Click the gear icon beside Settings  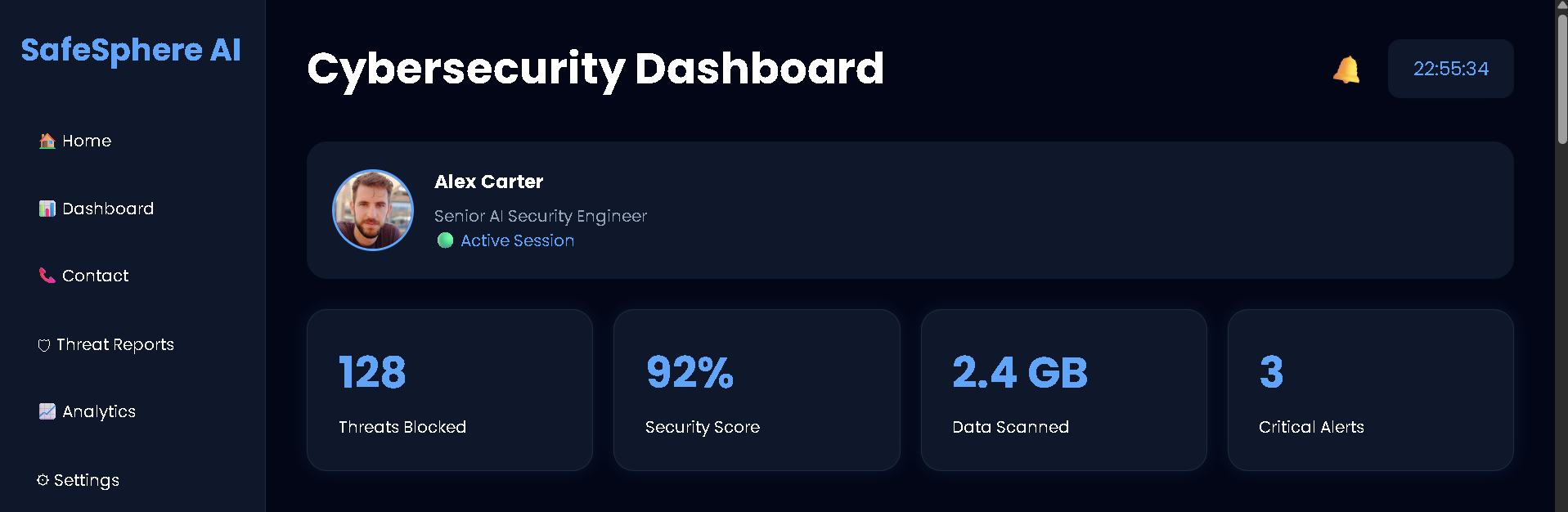[x=43, y=480]
